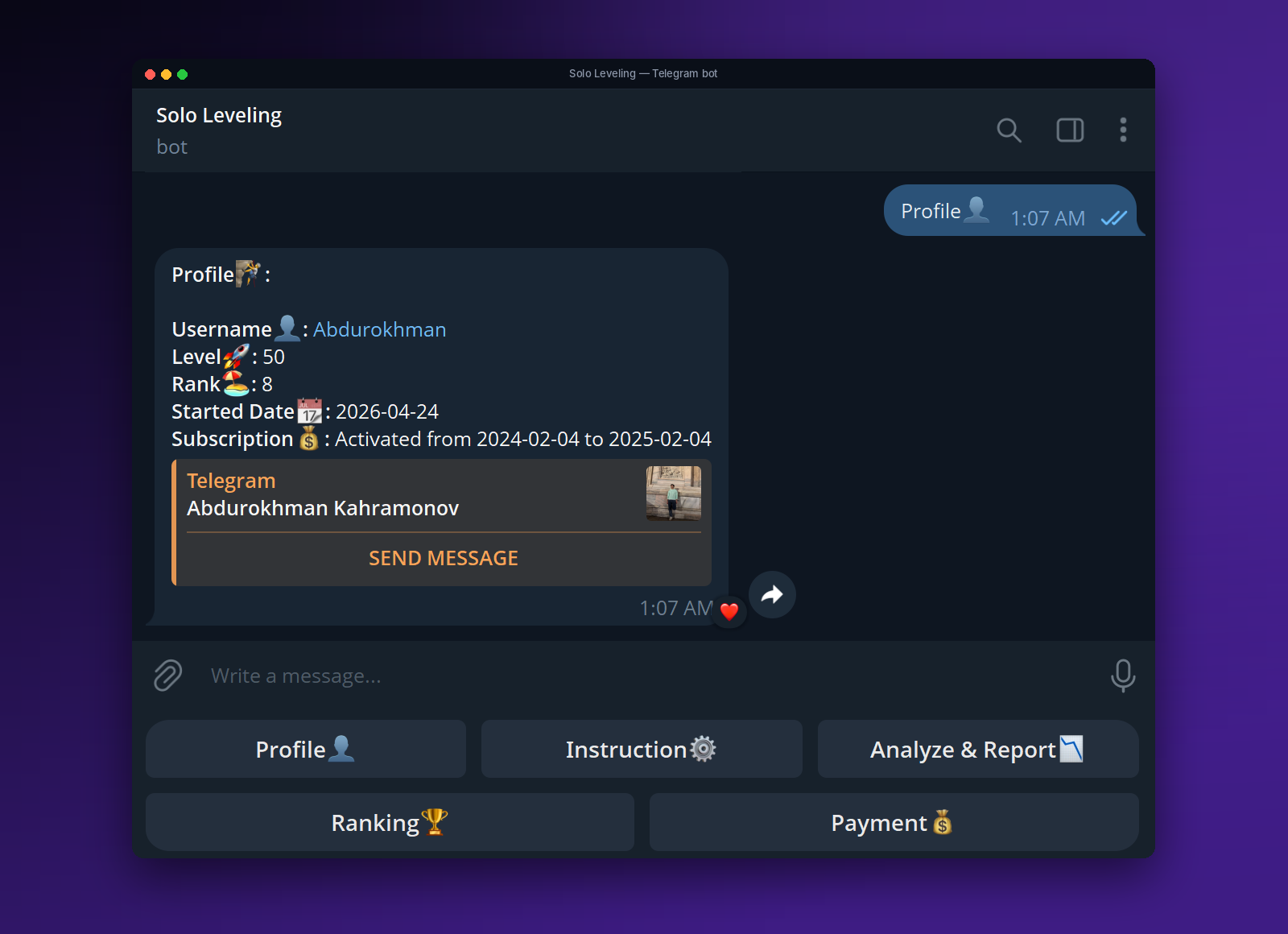Click the Rank: 8 line
1288x934 pixels.
click(222, 384)
